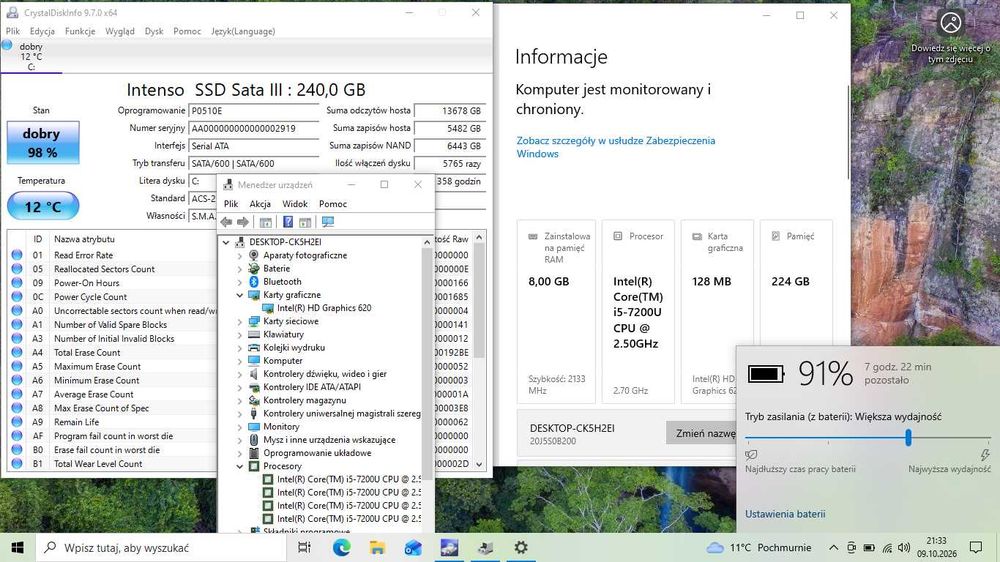Click the Total Erase Count attribute row
1000x562 pixels.
[112, 353]
